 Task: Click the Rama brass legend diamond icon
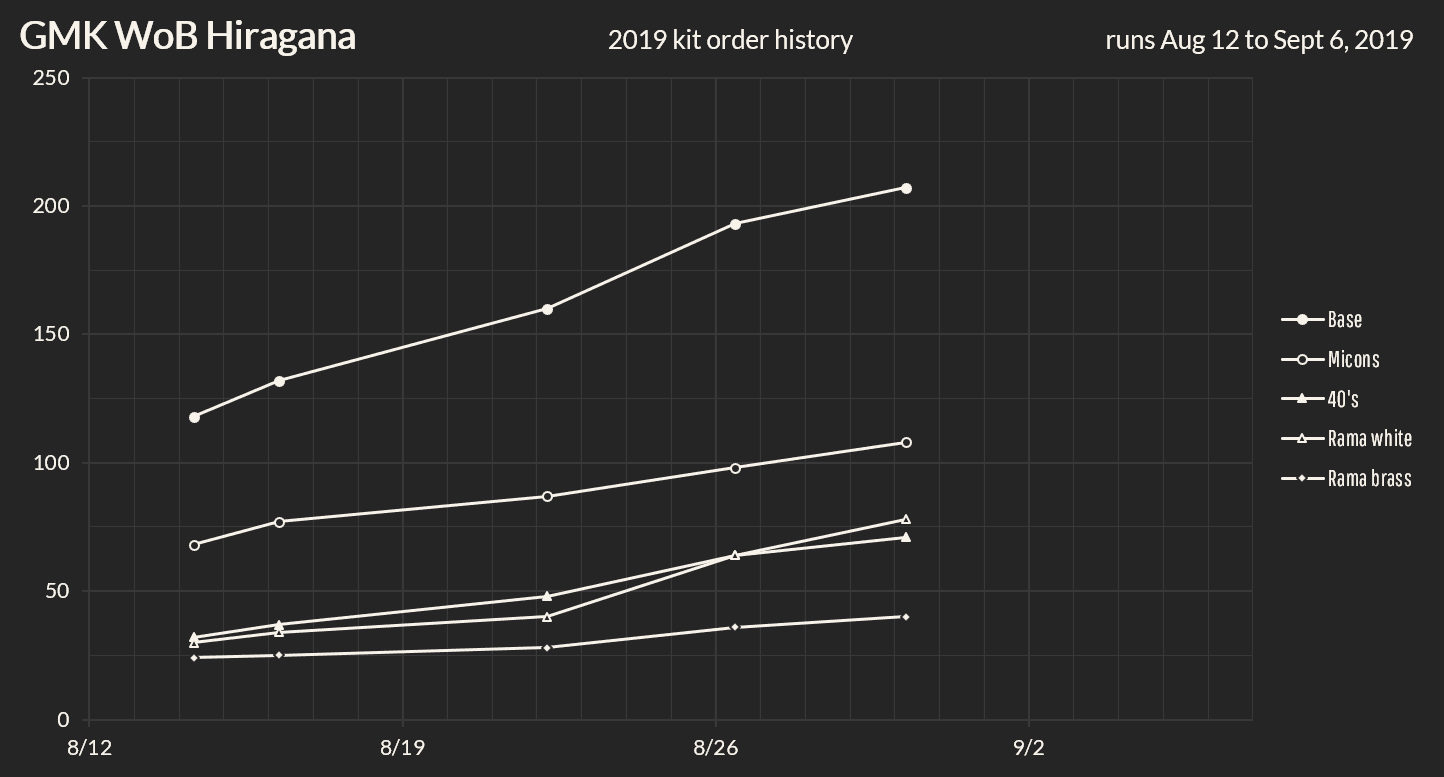pyautogui.click(x=1302, y=478)
